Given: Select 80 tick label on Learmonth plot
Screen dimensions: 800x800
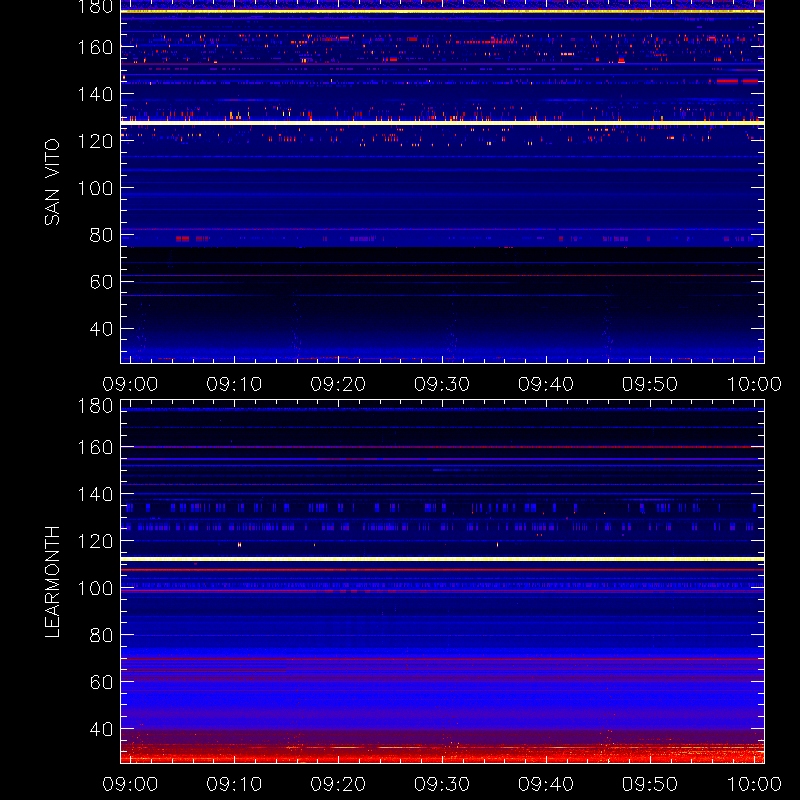Looking at the screenshot, I should 101,635.
